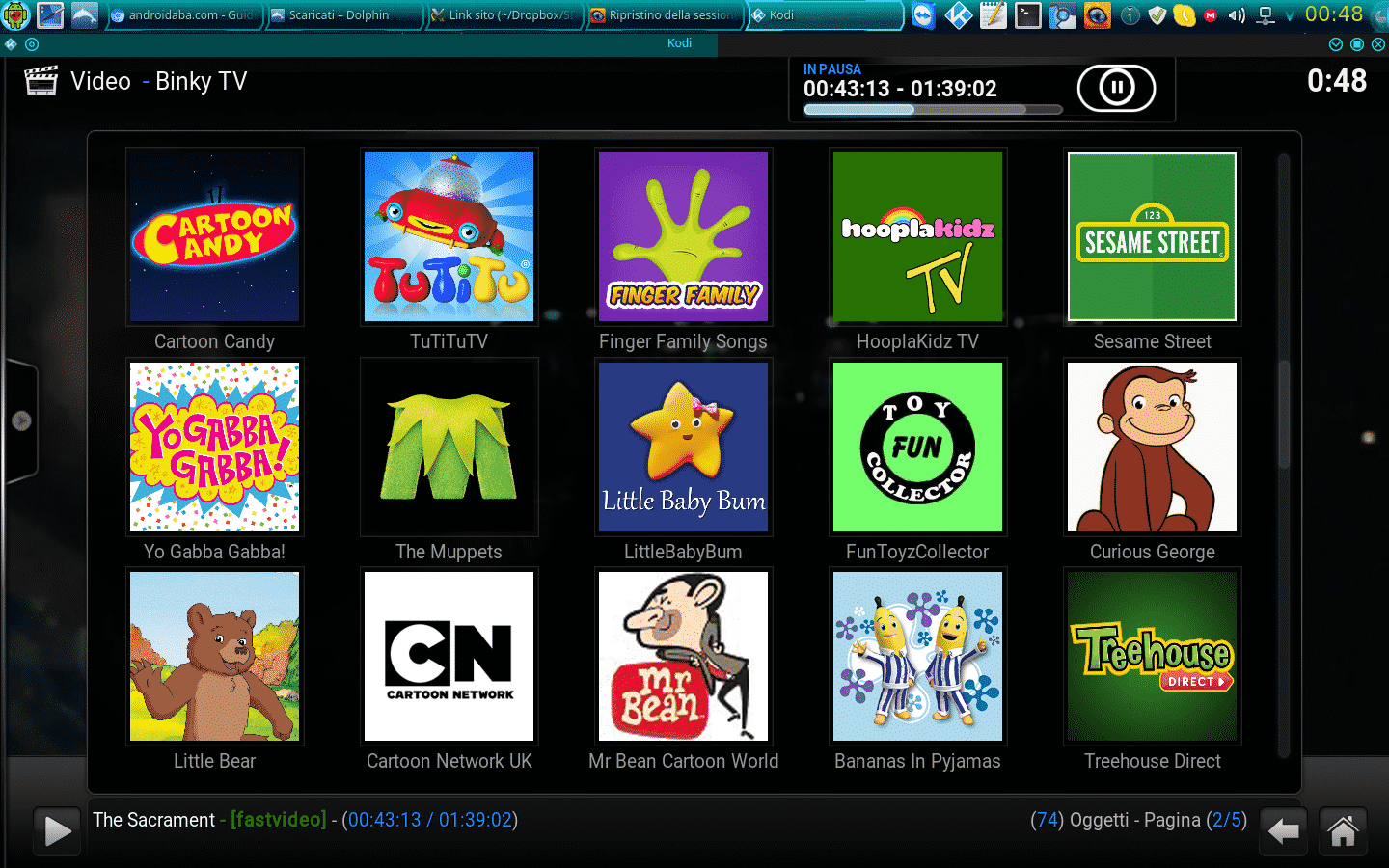Return to the Kodi home screen
The width and height of the screenshot is (1389, 868).
click(1343, 830)
